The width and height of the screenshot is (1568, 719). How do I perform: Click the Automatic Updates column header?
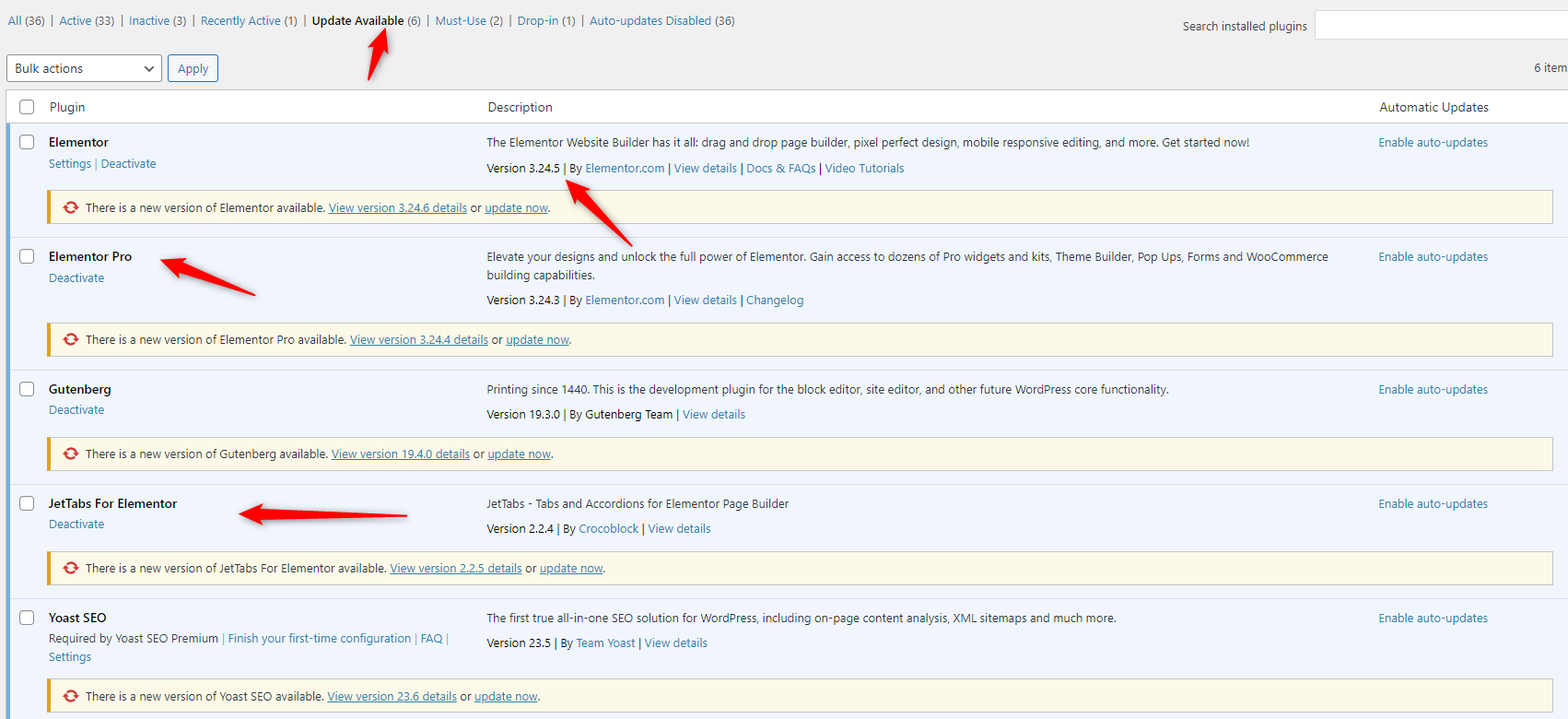coord(1433,107)
